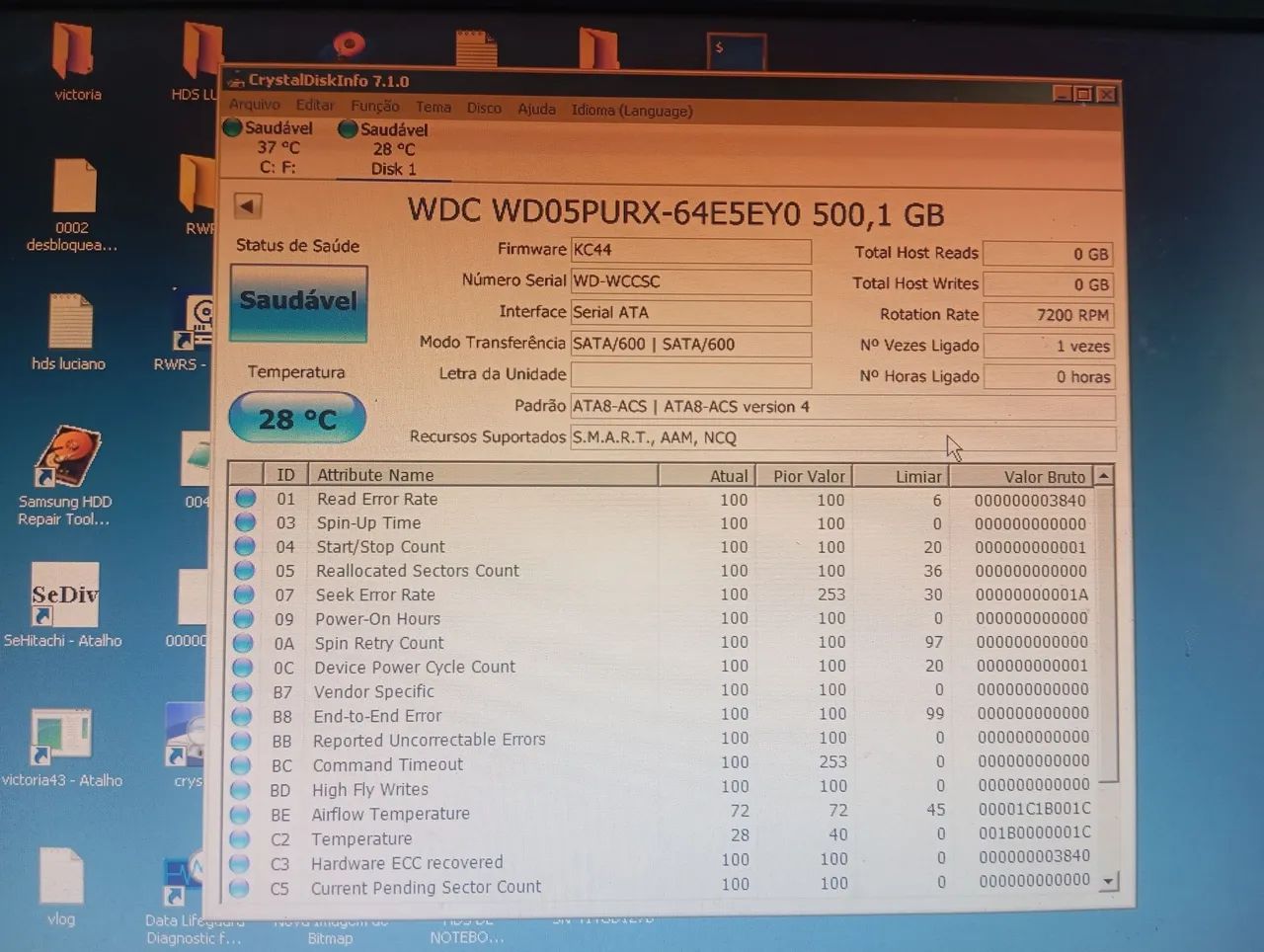The height and width of the screenshot is (952, 1264).
Task: Click the back arrow disk navigation button
Action: coord(248,206)
